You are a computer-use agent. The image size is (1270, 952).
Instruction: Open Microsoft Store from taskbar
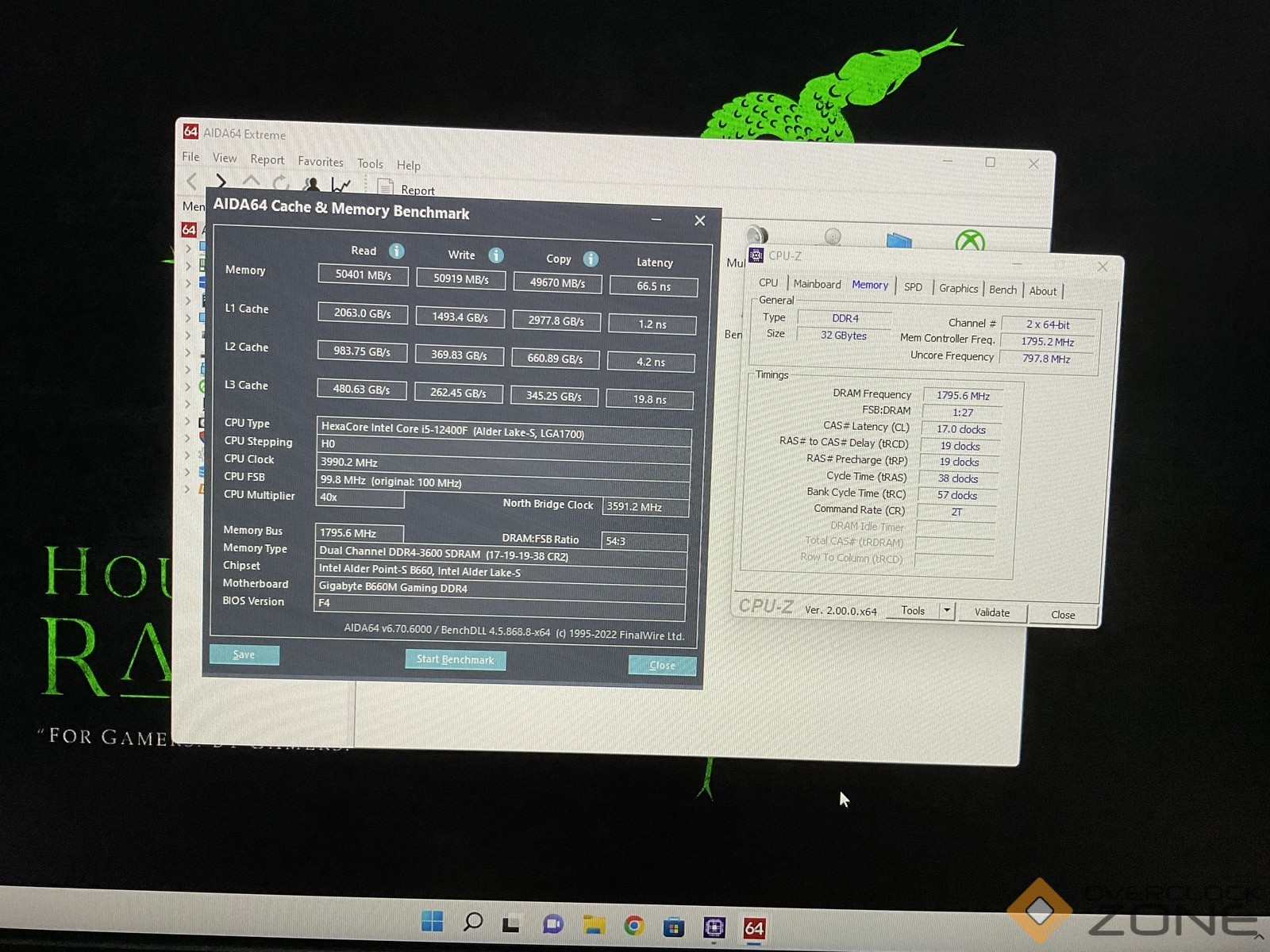[674, 927]
